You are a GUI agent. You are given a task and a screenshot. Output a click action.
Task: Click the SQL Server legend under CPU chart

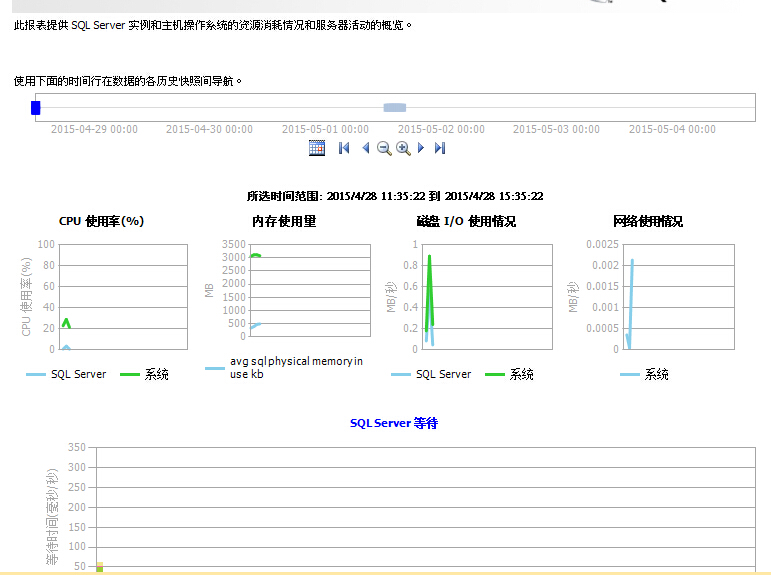tap(66, 374)
